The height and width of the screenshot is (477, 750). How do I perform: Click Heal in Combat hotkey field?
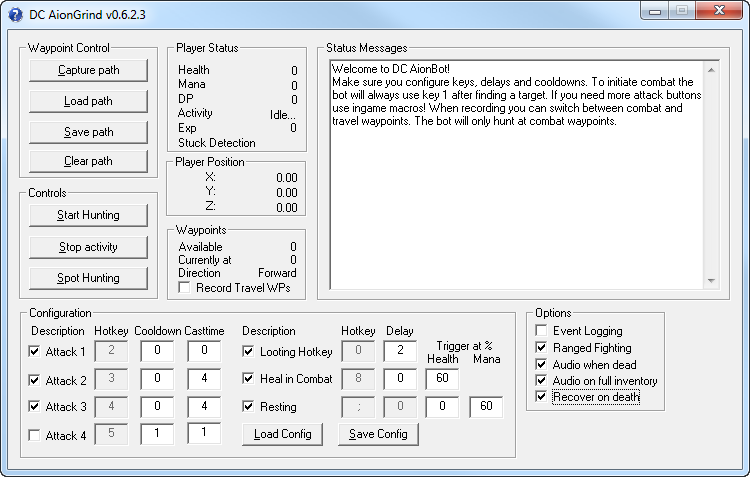pos(358,379)
